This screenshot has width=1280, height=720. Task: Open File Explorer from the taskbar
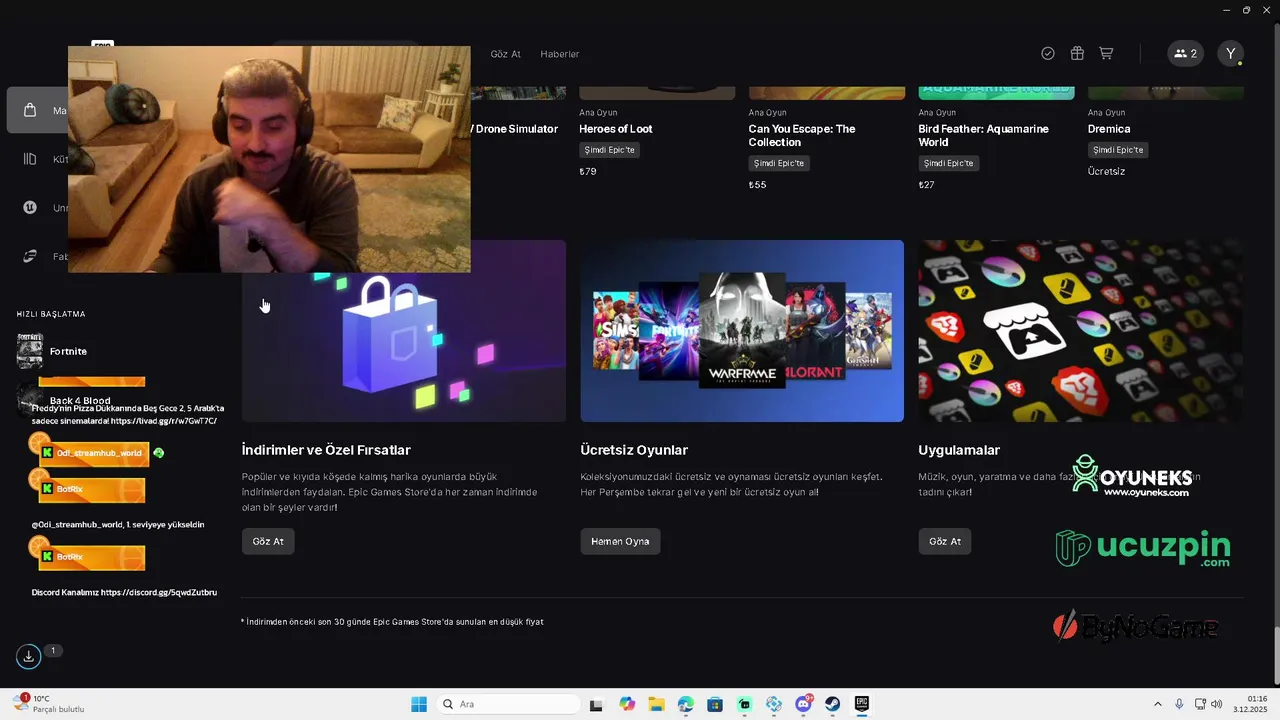(x=656, y=704)
